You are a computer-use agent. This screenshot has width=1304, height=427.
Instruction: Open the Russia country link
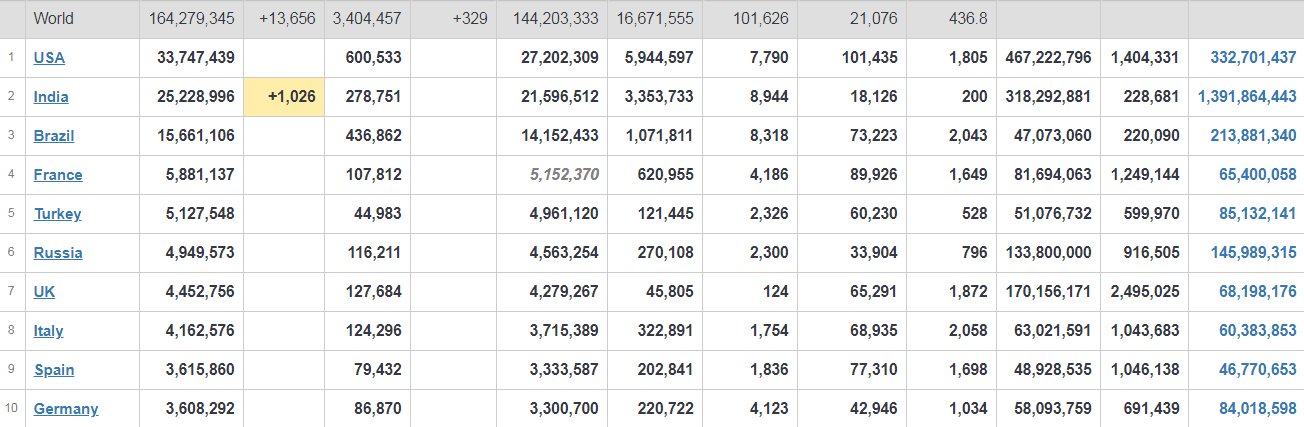(x=58, y=253)
